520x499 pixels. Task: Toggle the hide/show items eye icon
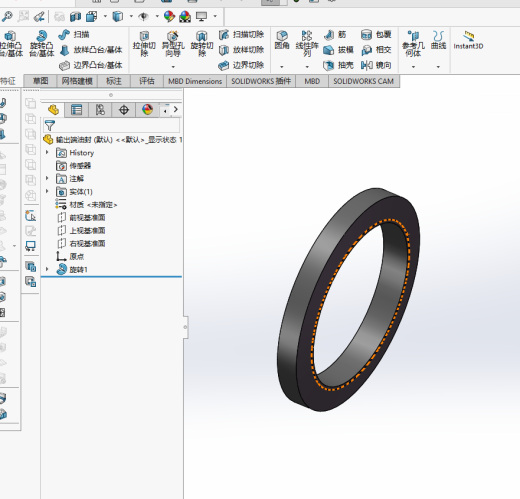[143, 16]
